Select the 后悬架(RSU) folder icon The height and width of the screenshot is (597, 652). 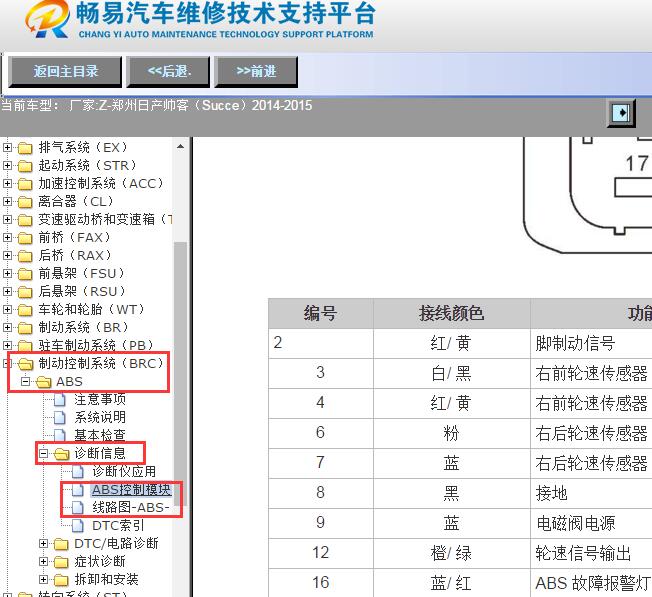(25, 292)
